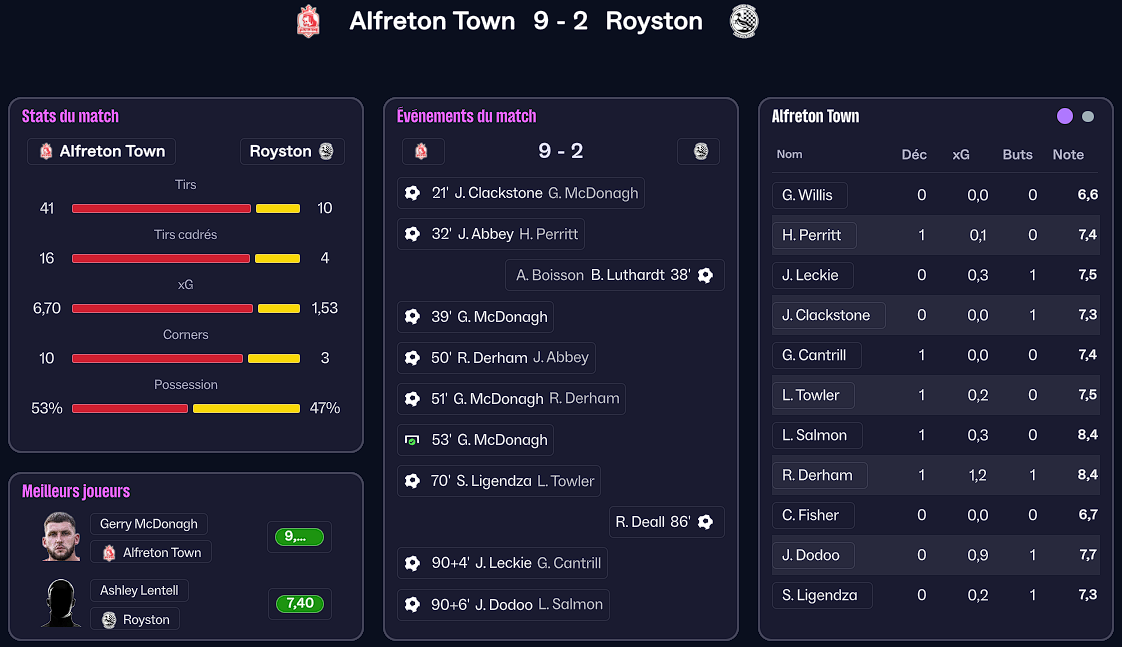1122x647 pixels.
Task: Click the goal icon beside R. Deall 86'
Action: (705, 522)
